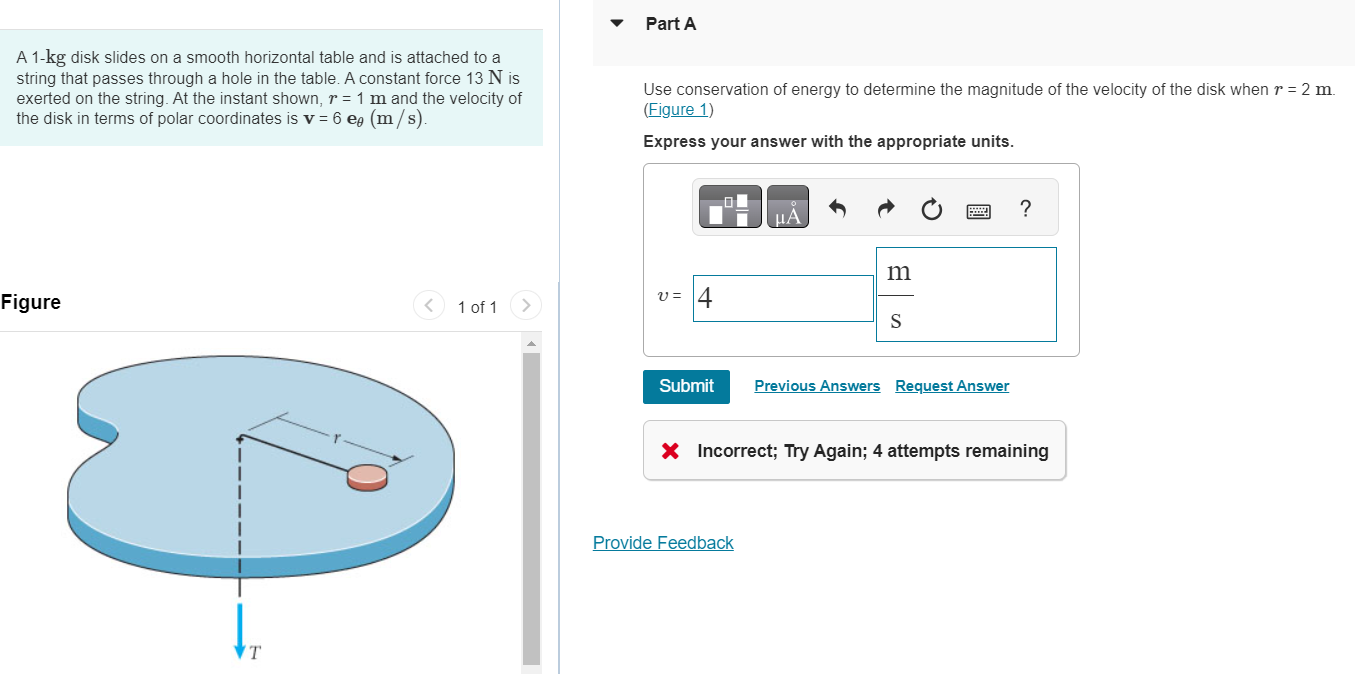1355x674 pixels.
Task: Select the μÅ units entry icon
Action: [787, 207]
